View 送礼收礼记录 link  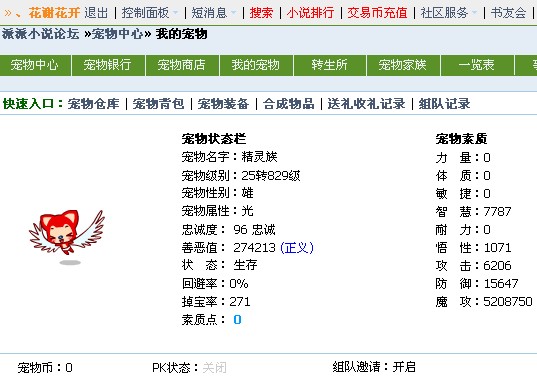point(366,104)
